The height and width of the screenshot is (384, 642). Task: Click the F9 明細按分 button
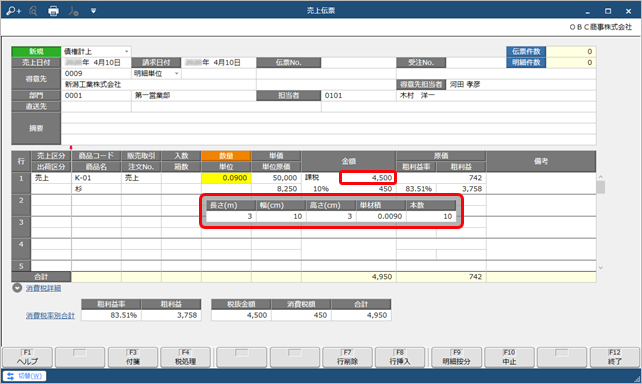(x=457, y=357)
